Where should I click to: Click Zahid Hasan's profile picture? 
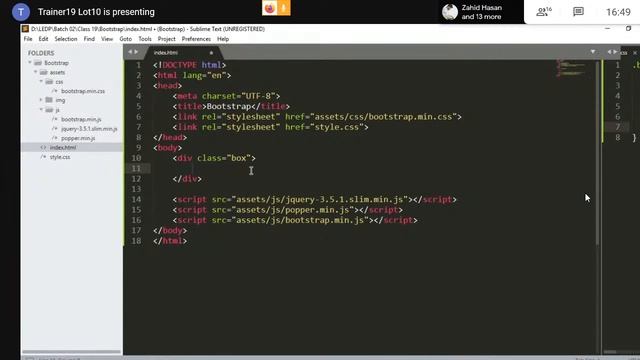tap(450, 12)
